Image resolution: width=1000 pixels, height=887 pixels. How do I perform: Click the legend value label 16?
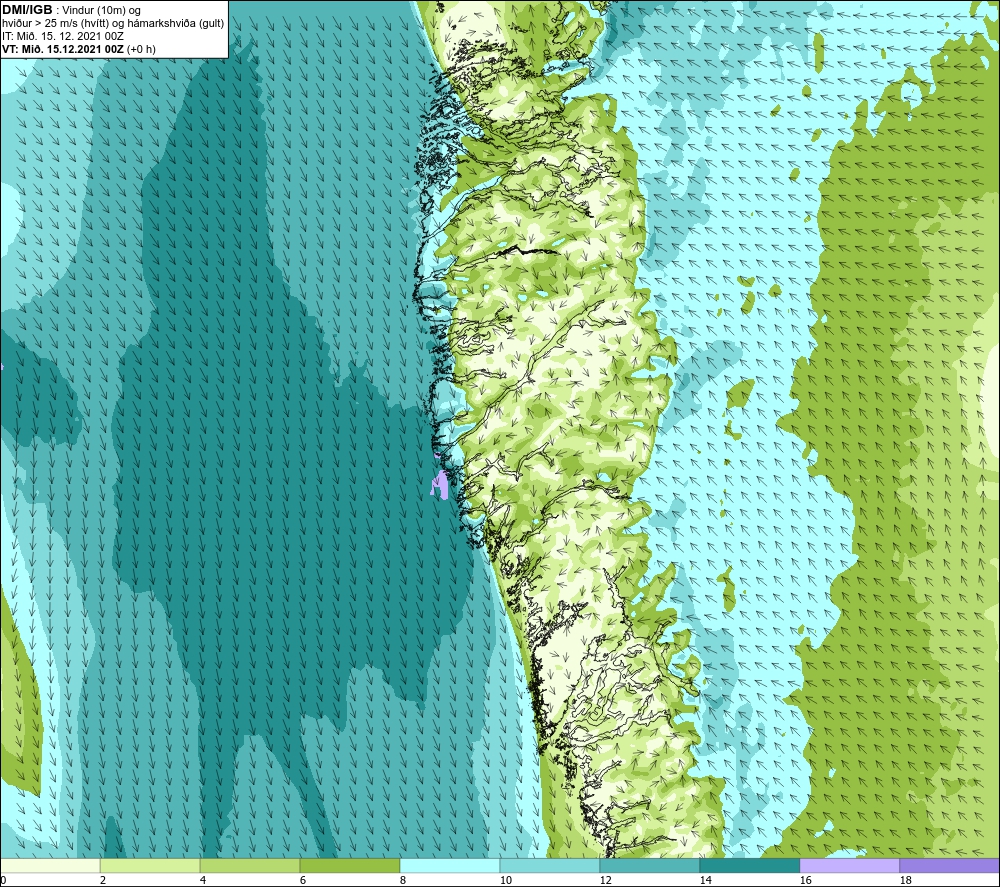point(806,881)
